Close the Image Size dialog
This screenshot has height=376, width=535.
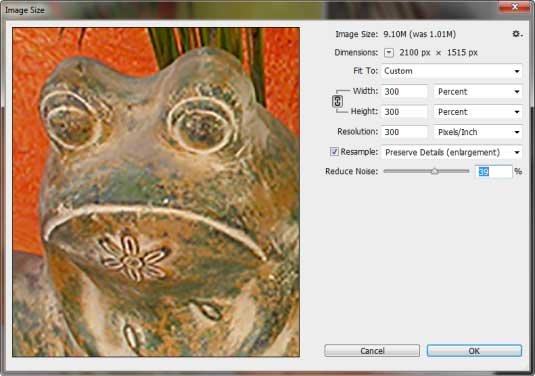515,7
